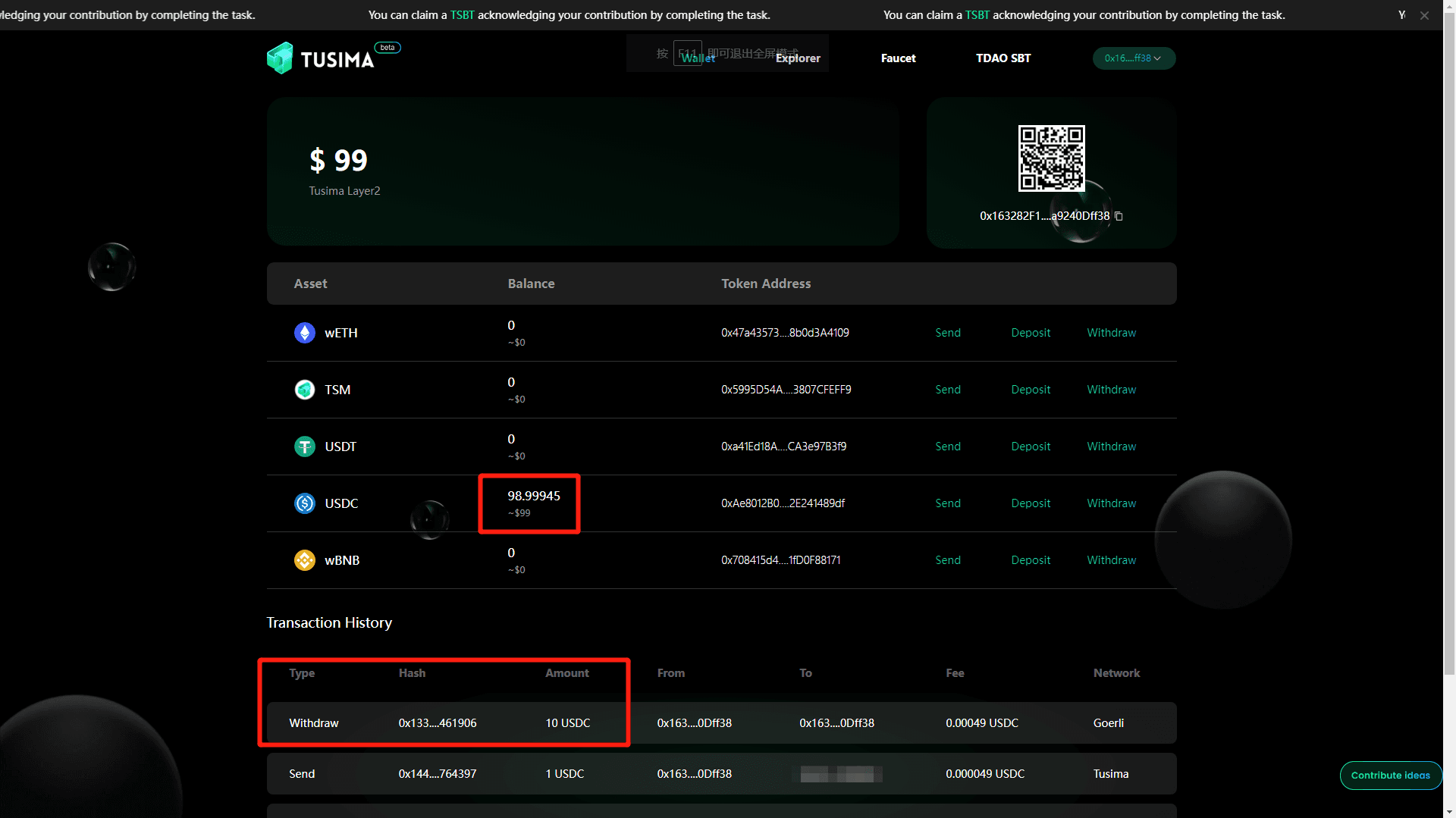The height and width of the screenshot is (818, 1456).
Task: Send USDC
Action: [948, 503]
